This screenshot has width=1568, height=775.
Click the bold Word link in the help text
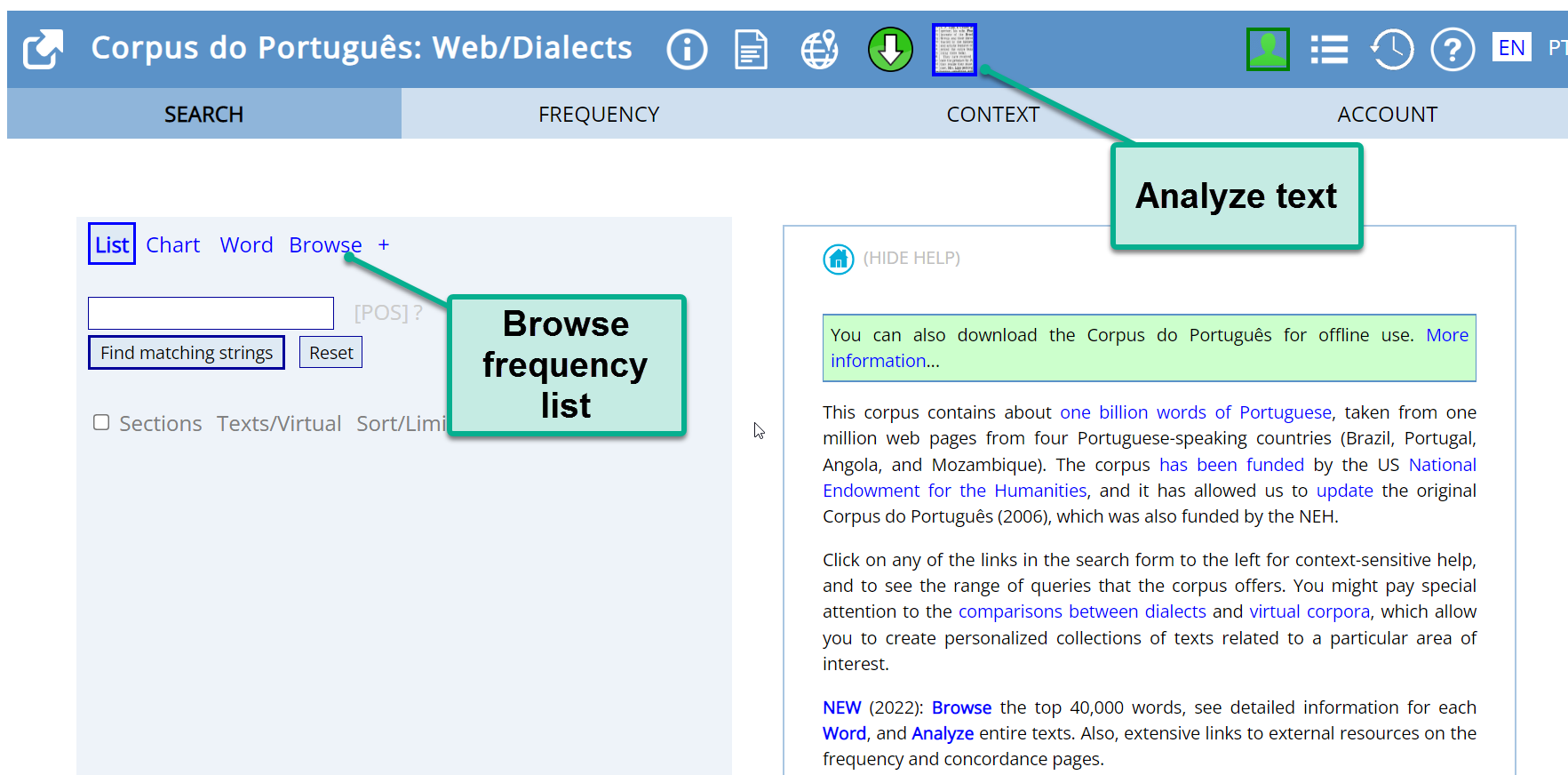tap(844, 733)
